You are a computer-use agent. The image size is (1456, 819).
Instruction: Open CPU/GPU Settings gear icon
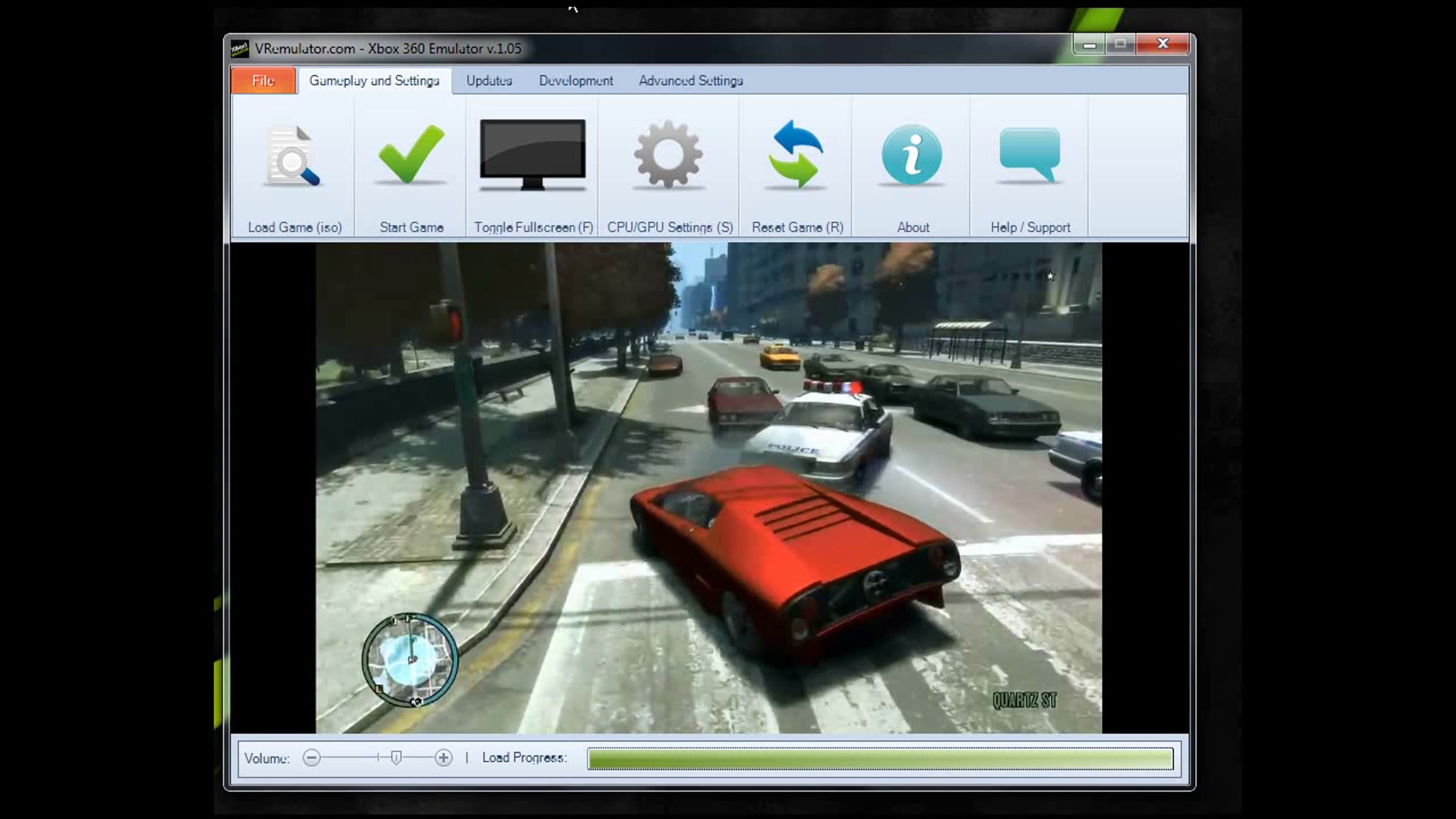(x=668, y=155)
